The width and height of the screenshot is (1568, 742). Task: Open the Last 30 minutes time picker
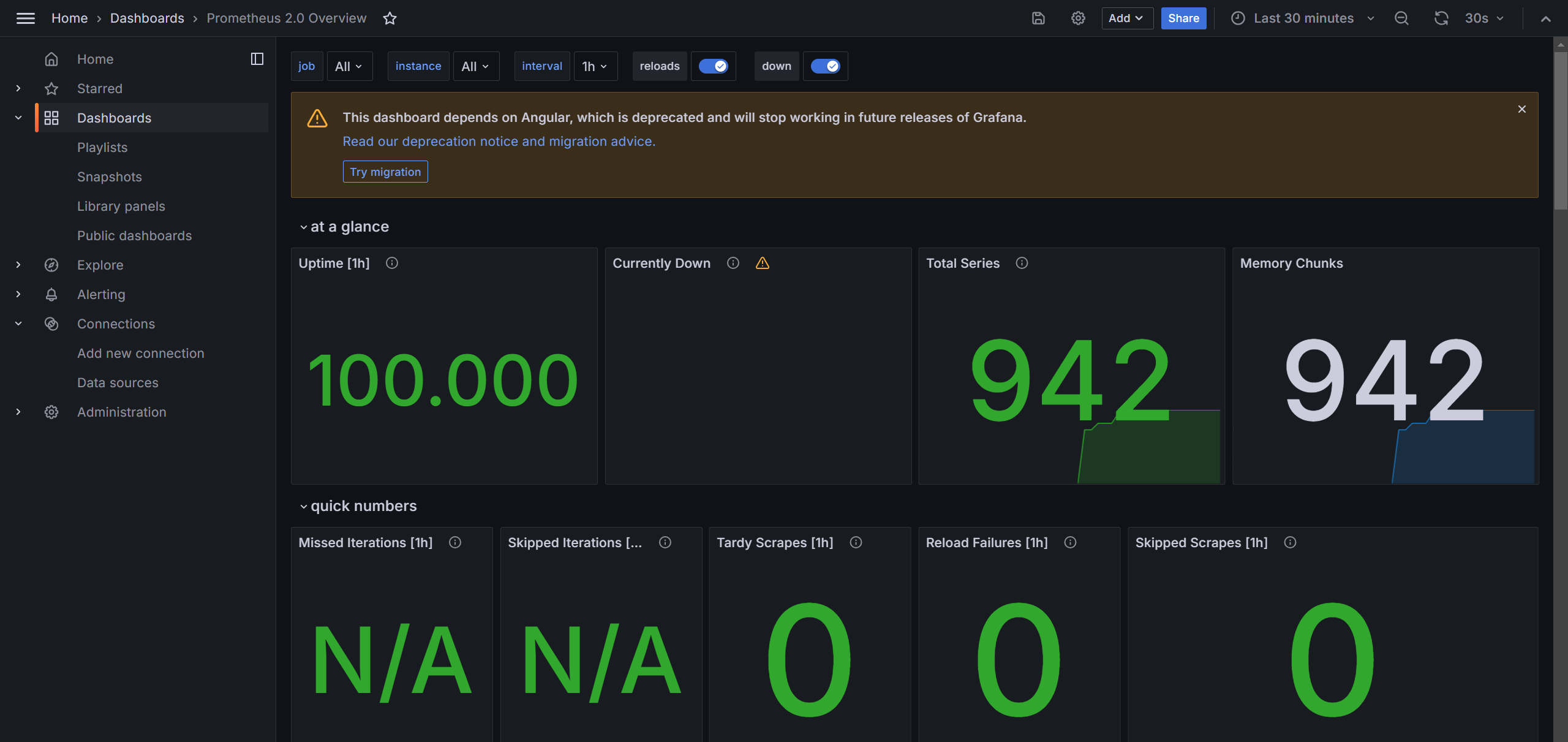tap(1302, 18)
